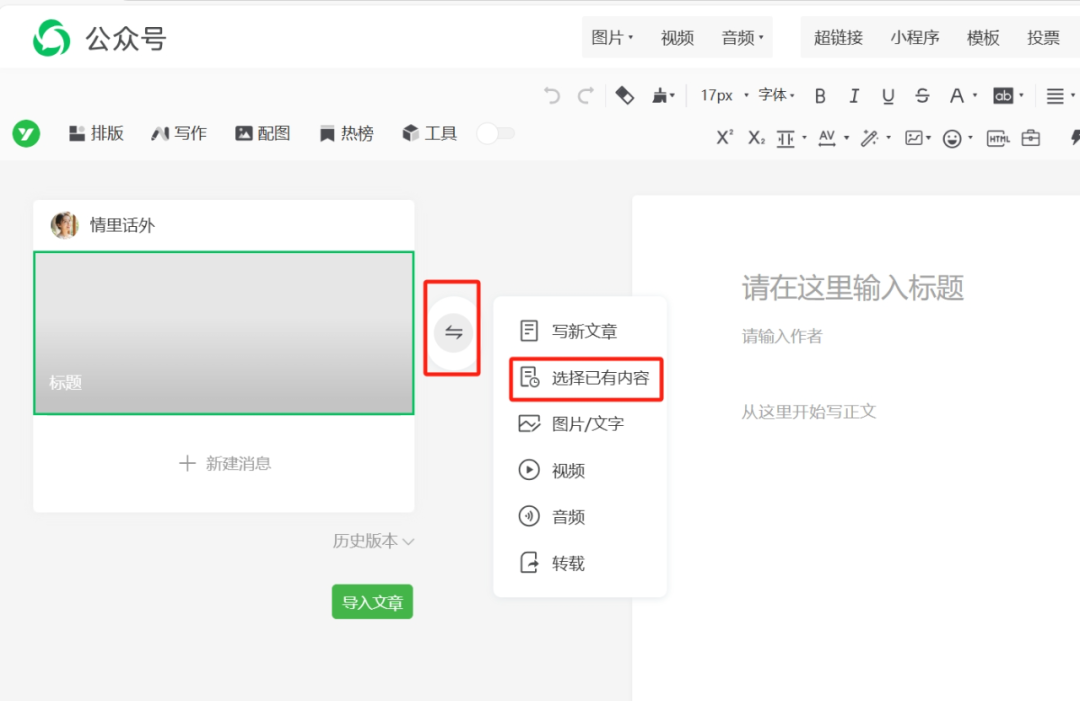
Task: Click the text highlight ab icon
Action: point(1003,96)
